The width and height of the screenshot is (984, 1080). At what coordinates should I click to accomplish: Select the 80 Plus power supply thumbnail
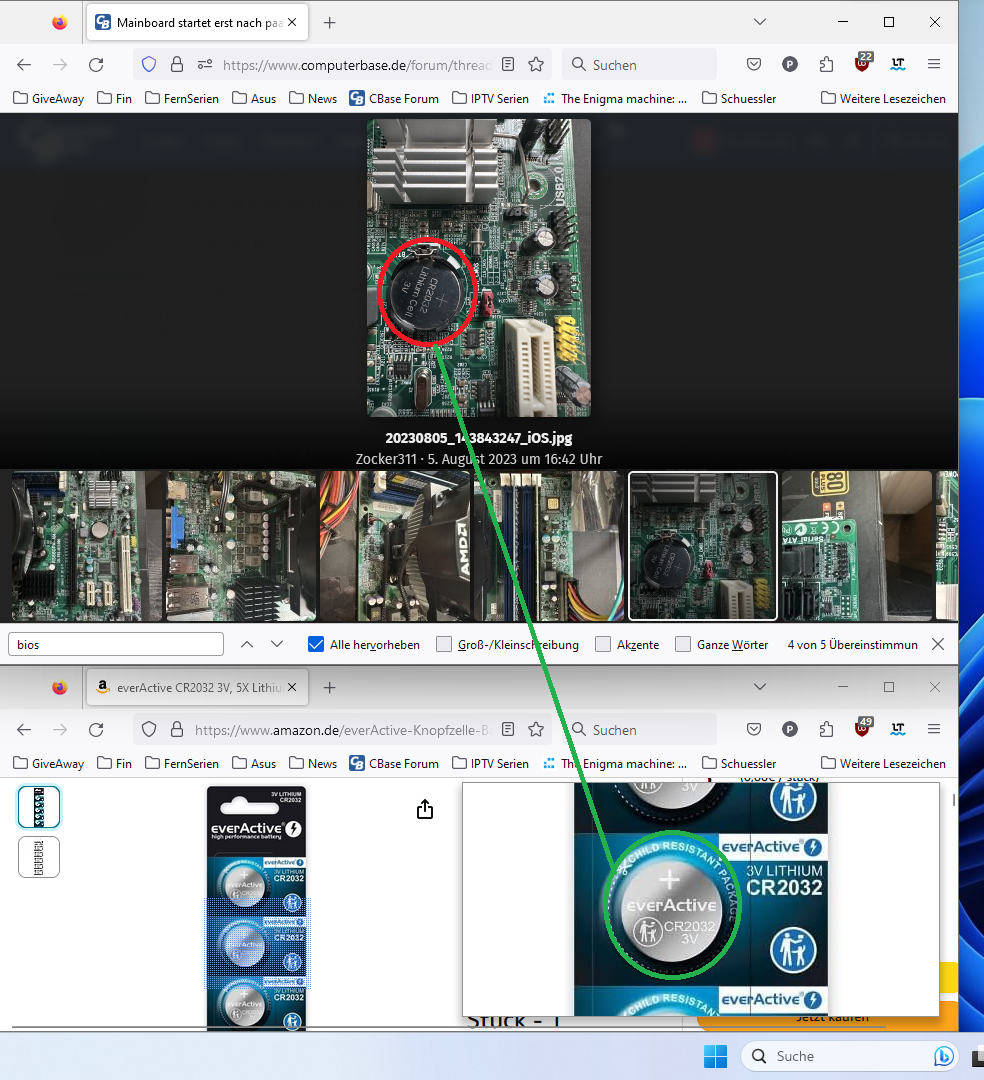tap(857, 546)
